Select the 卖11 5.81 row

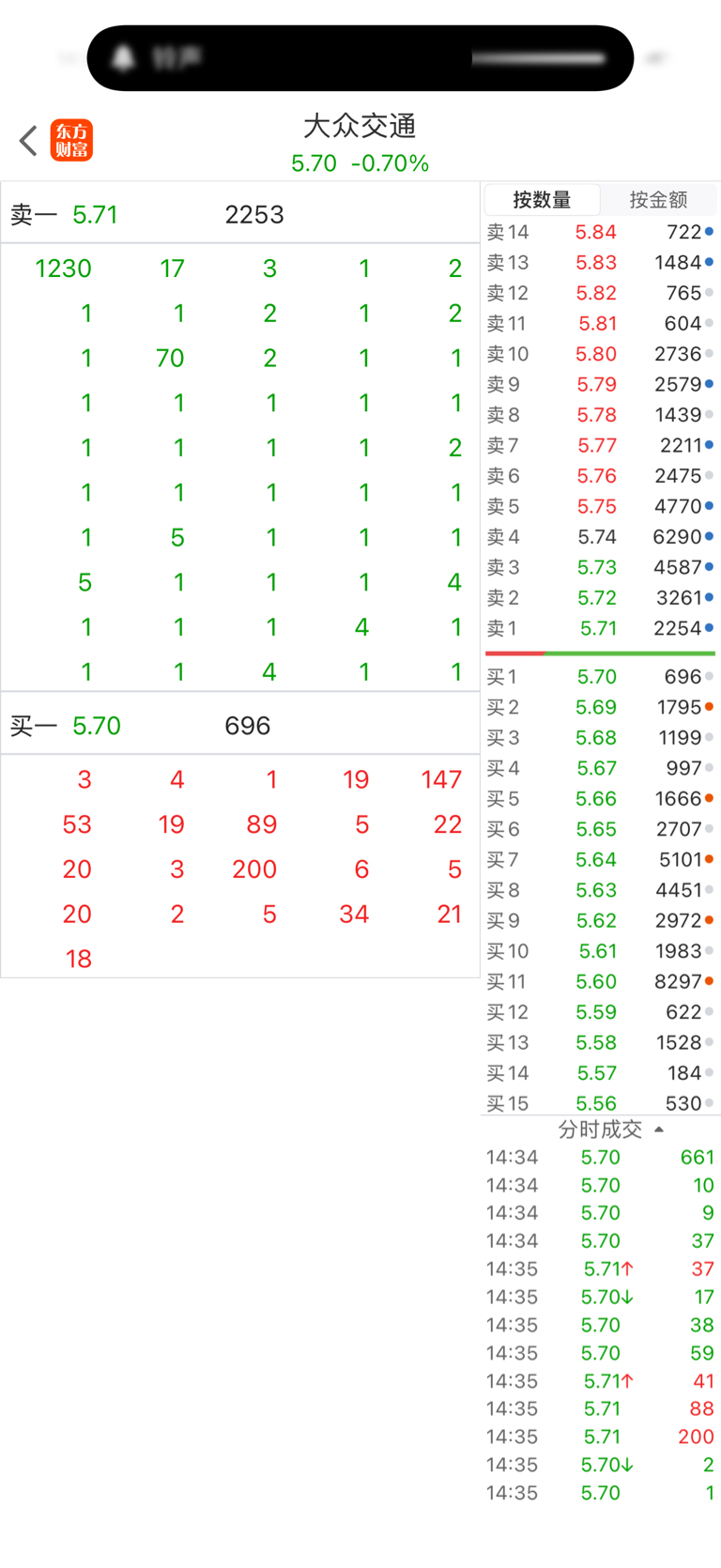click(x=600, y=324)
